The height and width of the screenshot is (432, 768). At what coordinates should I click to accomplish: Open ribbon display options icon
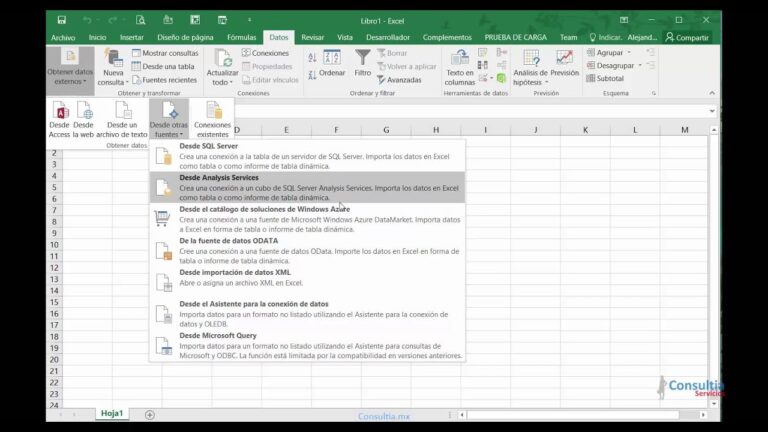[x=624, y=20]
